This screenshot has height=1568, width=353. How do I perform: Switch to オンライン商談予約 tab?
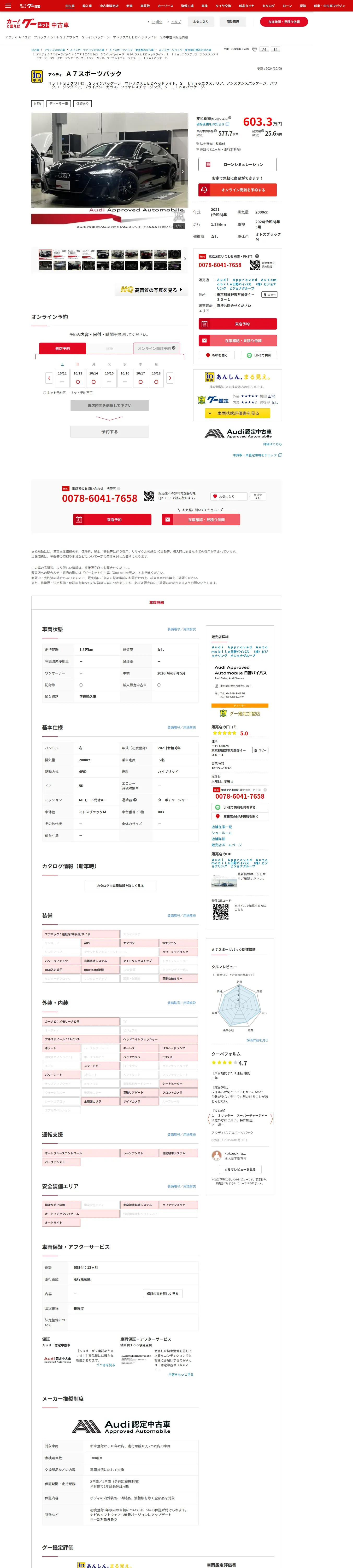point(156,348)
